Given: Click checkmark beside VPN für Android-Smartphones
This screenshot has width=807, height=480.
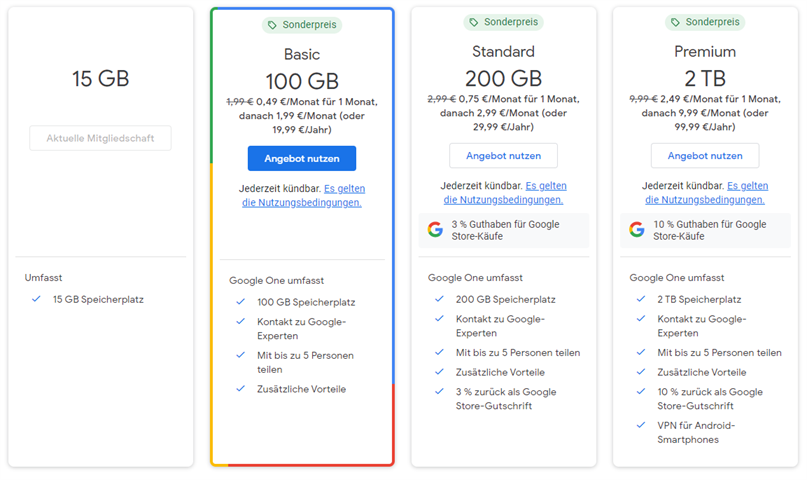Looking at the screenshot, I should tap(640, 425).
